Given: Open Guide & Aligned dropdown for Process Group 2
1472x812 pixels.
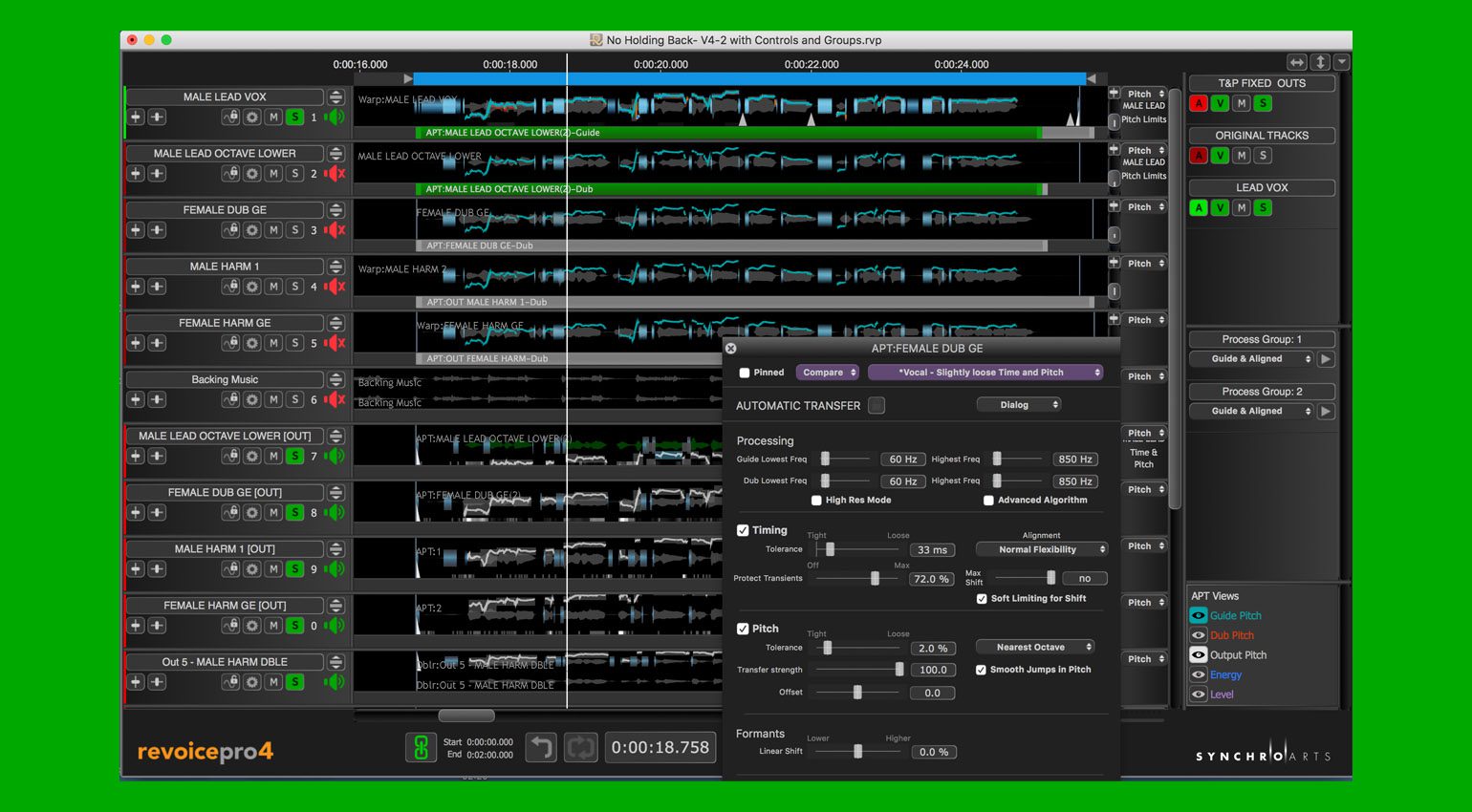Looking at the screenshot, I should (1251, 412).
